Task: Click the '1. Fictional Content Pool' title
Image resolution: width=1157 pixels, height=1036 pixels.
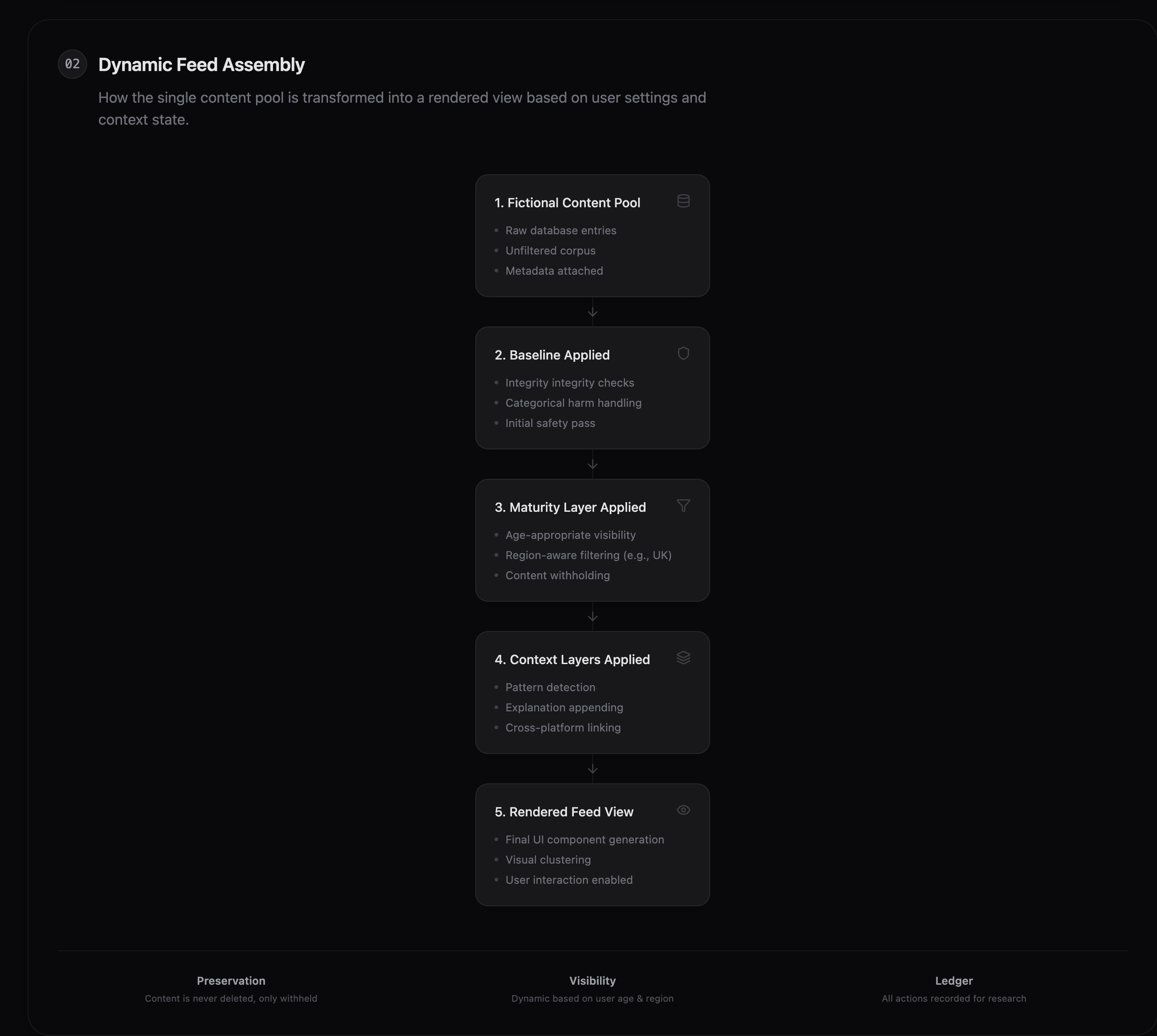Action: [x=567, y=203]
